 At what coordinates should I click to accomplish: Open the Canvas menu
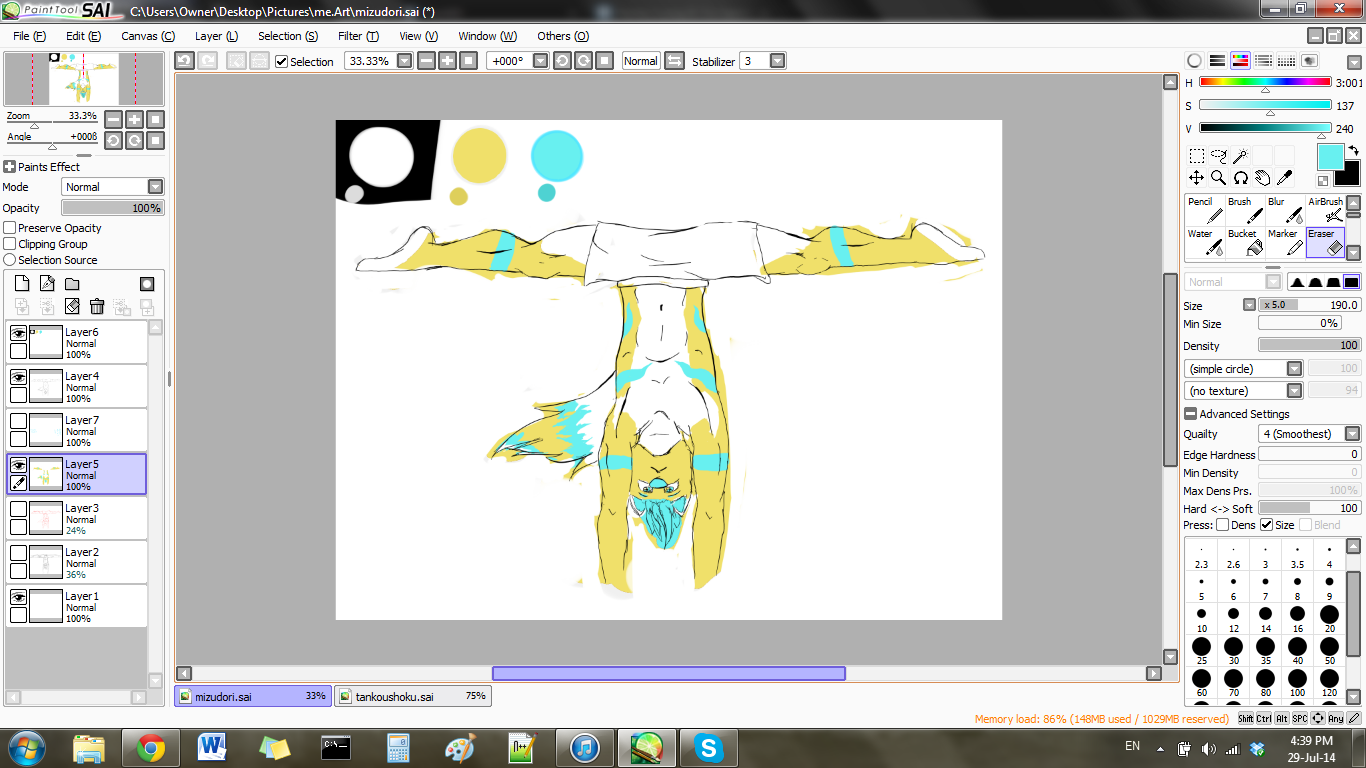tap(148, 36)
